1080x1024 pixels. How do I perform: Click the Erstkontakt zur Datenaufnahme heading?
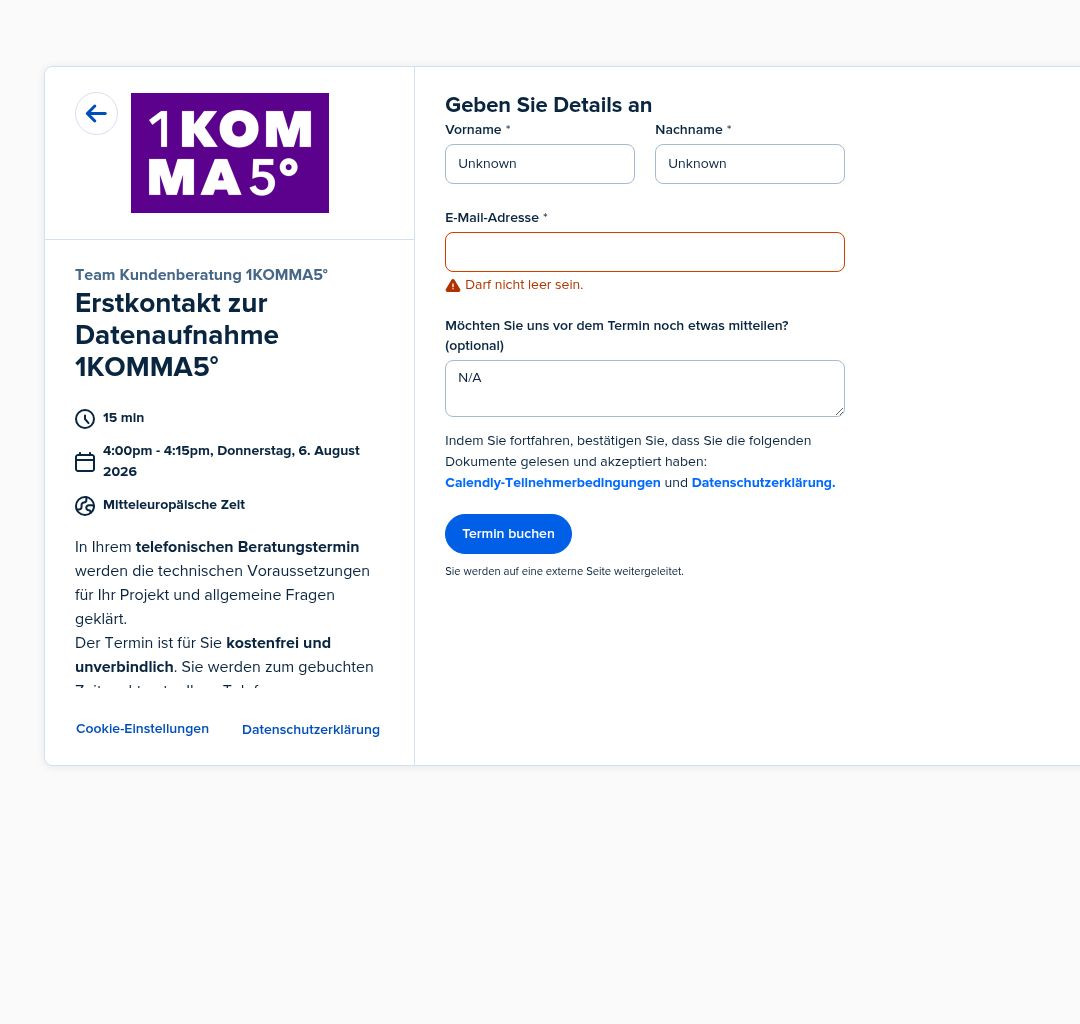click(177, 335)
